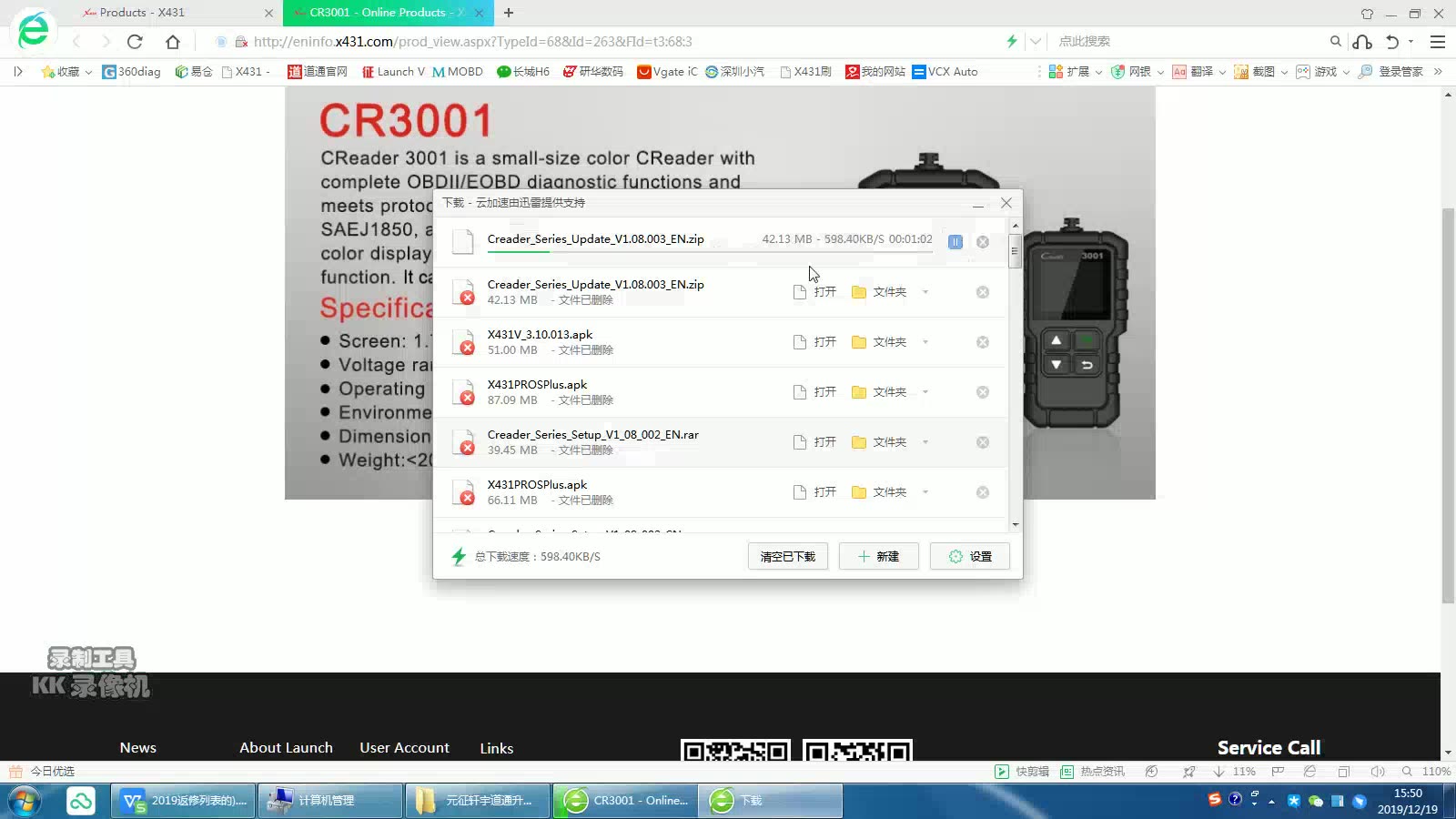
Task: Open 热点资讯 in the status bar
Action: click(x=1092, y=771)
